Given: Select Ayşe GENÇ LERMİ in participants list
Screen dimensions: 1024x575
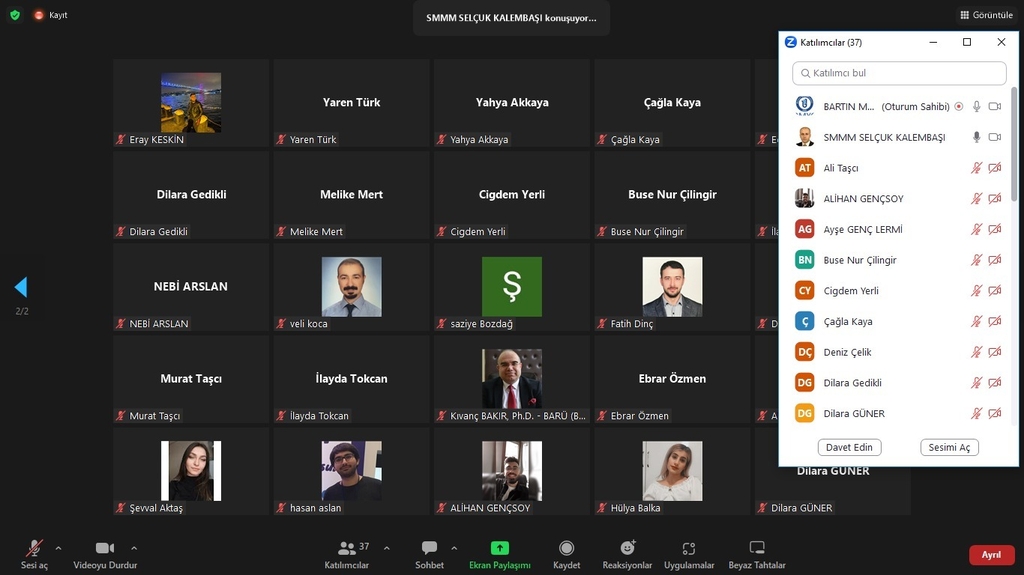Looking at the screenshot, I should point(899,229).
